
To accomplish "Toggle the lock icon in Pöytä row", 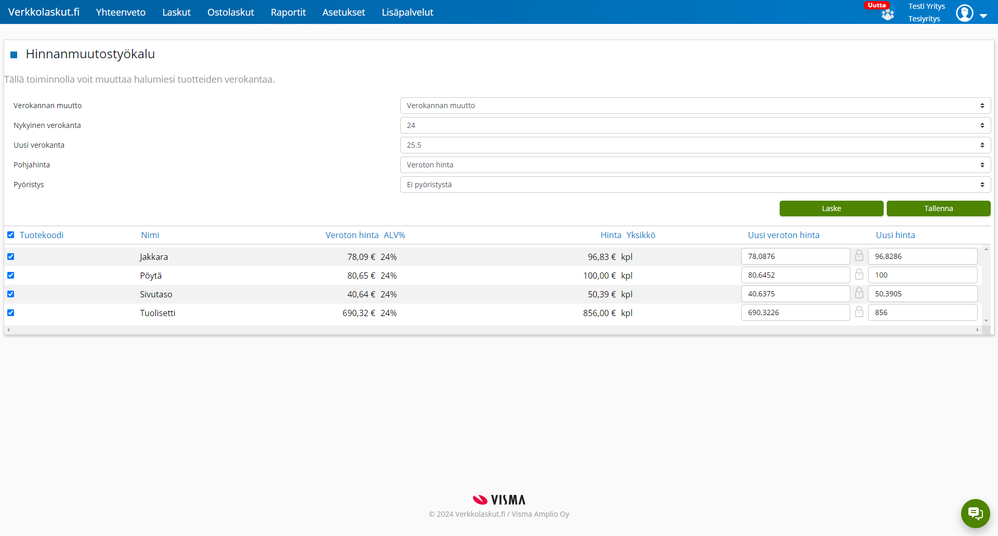I will 859,275.
